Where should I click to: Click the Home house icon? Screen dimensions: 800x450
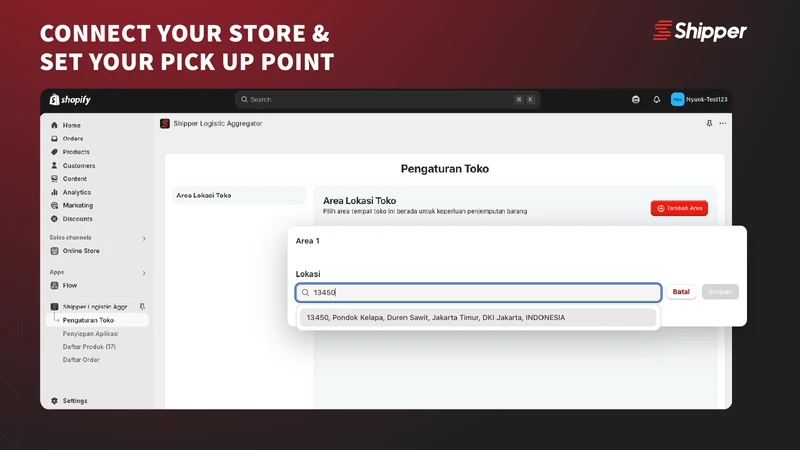click(54, 125)
